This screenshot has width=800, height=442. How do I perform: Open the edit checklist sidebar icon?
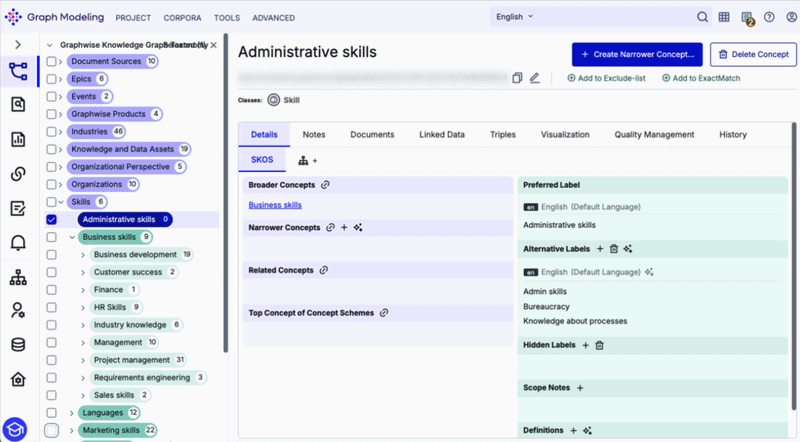(x=18, y=208)
